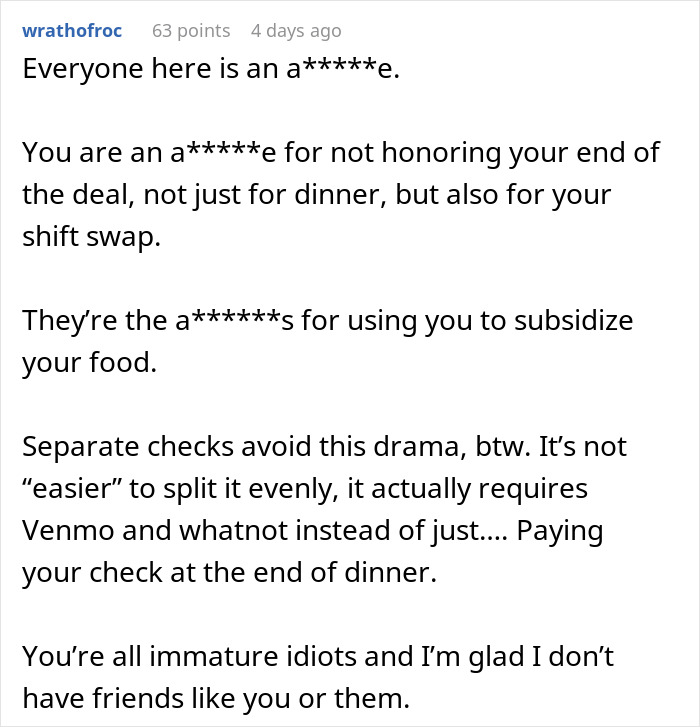Click the words 'Separate checks' in the comment
The image size is (700, 727).
tap(127, 446)
